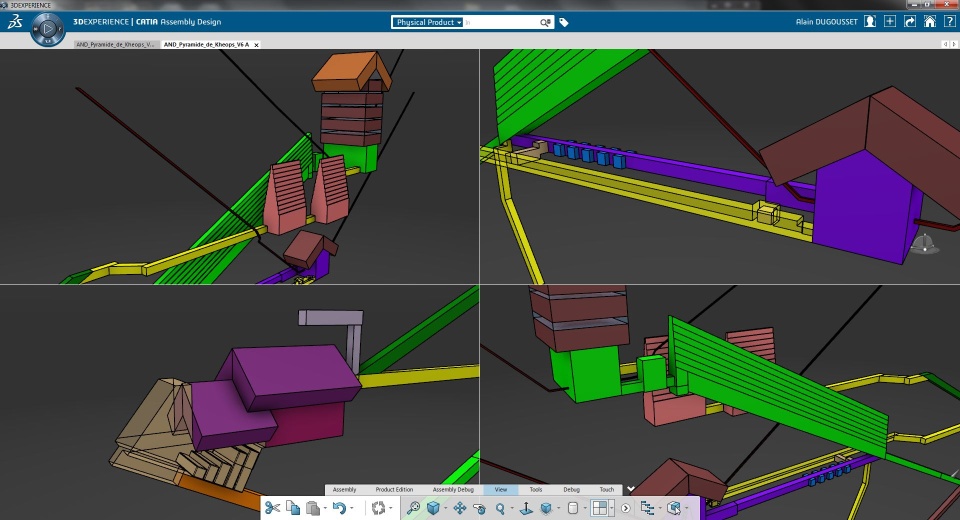
Task: Open the Home icon in the top bar
Action: click(929, 22)
